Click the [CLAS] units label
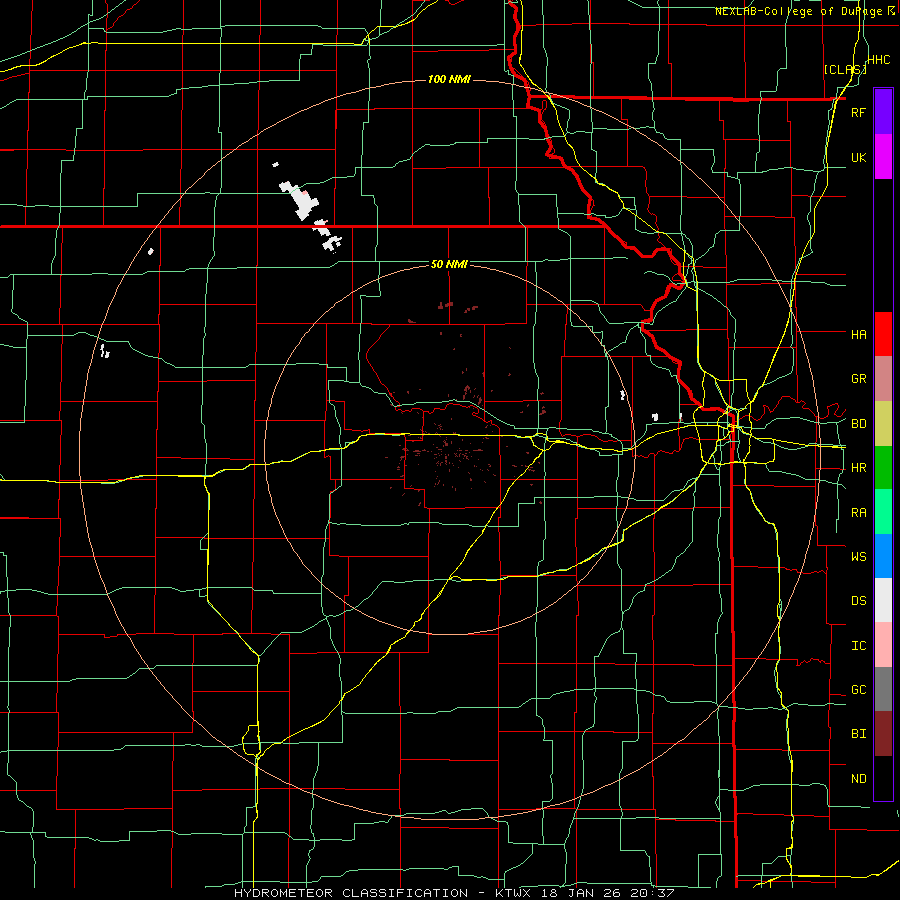Viewport: 900px width, 900px height. tap(845, 69)
